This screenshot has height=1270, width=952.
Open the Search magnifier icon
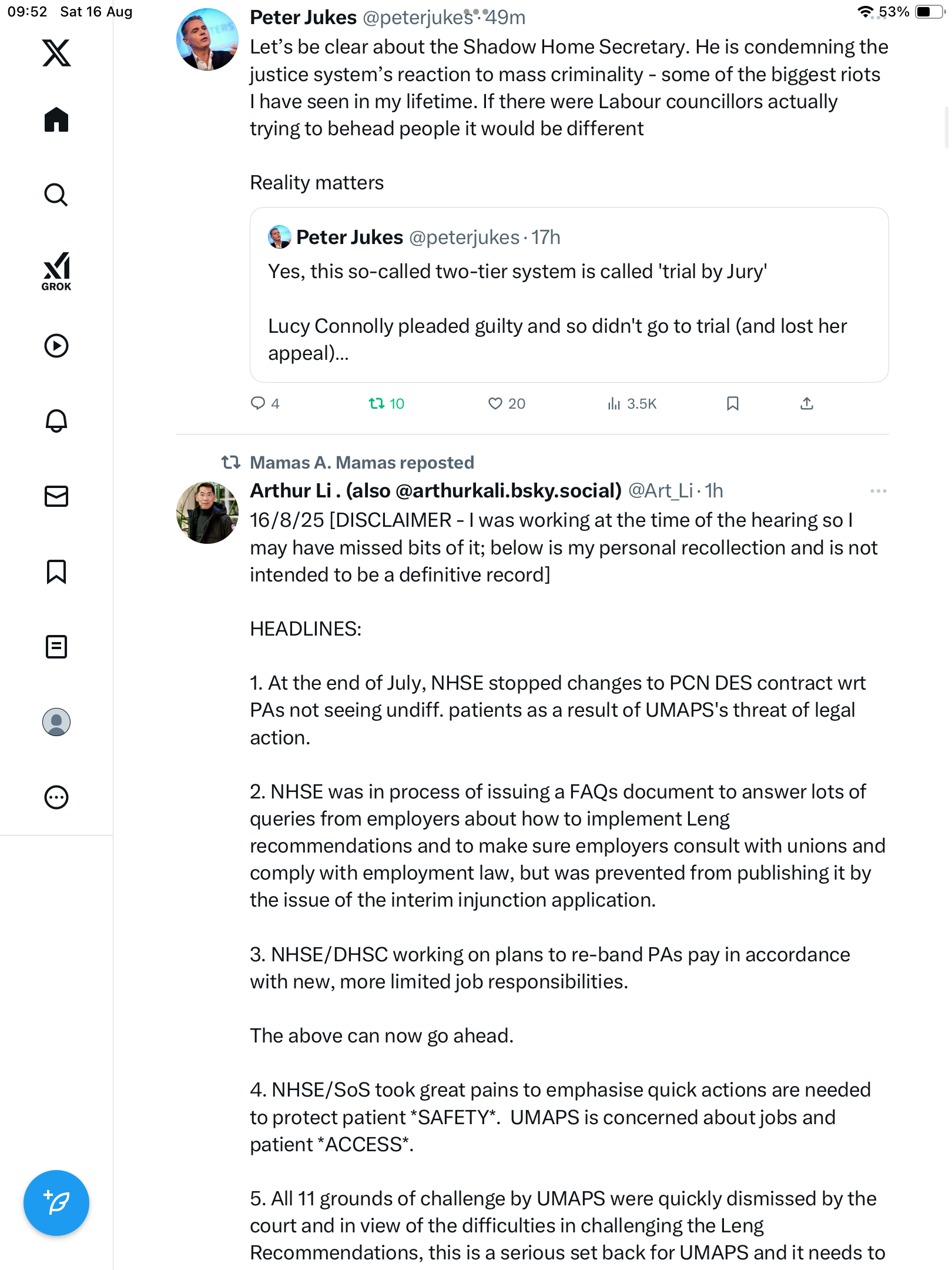pyautogui.click(x=56, y=195)
